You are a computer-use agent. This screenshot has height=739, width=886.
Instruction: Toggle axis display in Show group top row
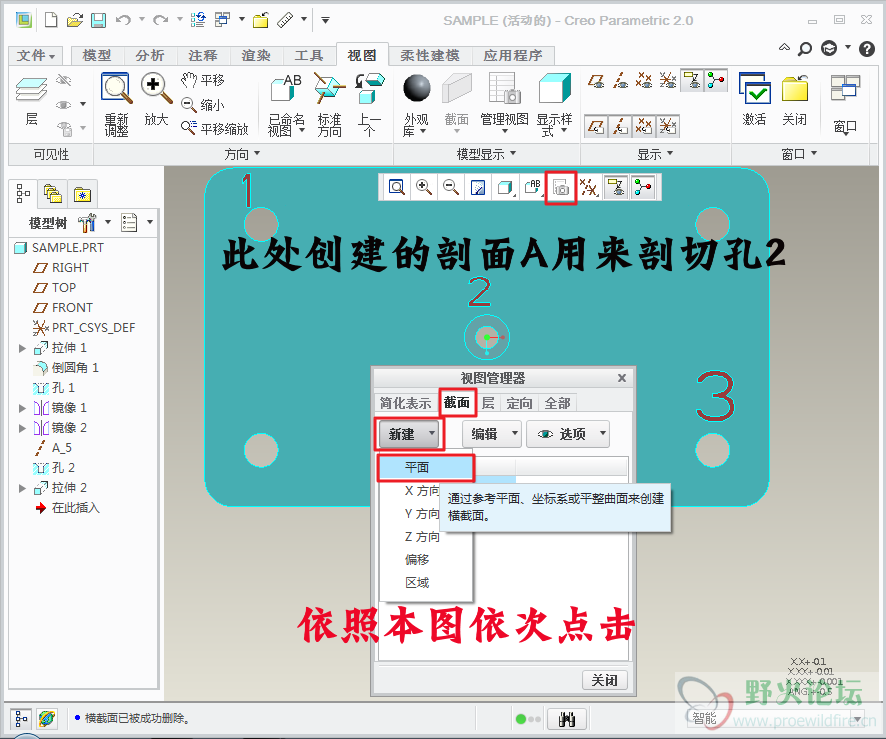tap(620, 81)
